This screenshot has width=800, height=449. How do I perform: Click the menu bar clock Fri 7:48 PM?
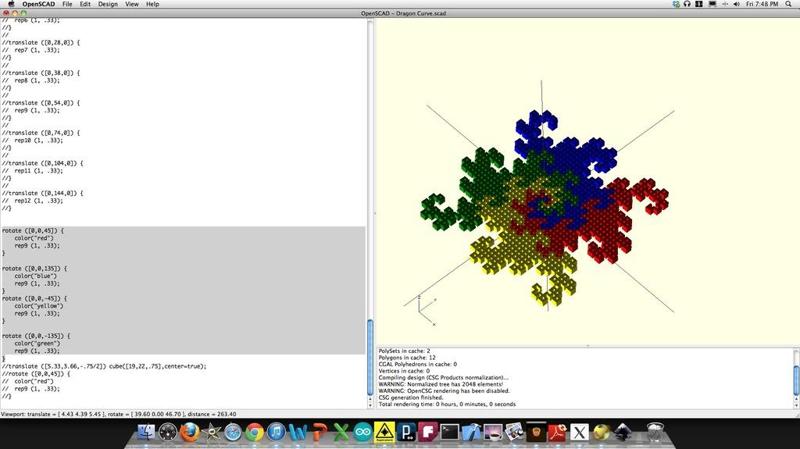click(x=762, y=4)
